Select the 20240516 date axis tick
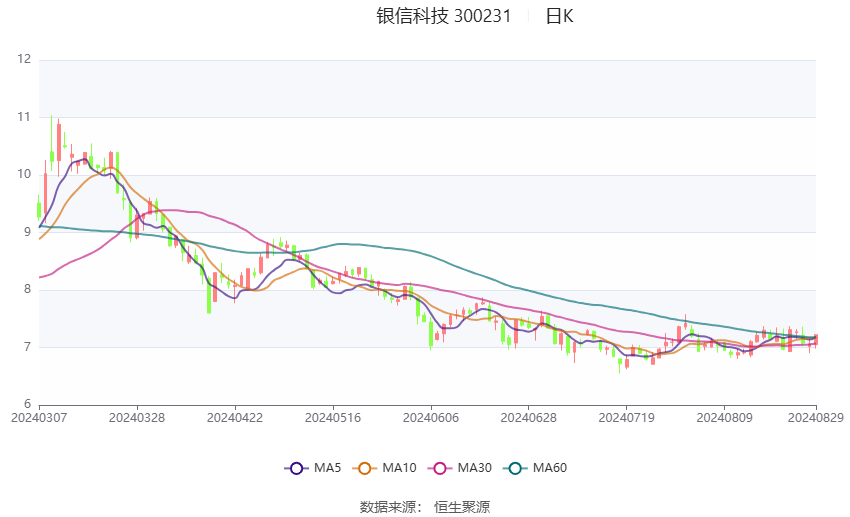 pos(333,418)
